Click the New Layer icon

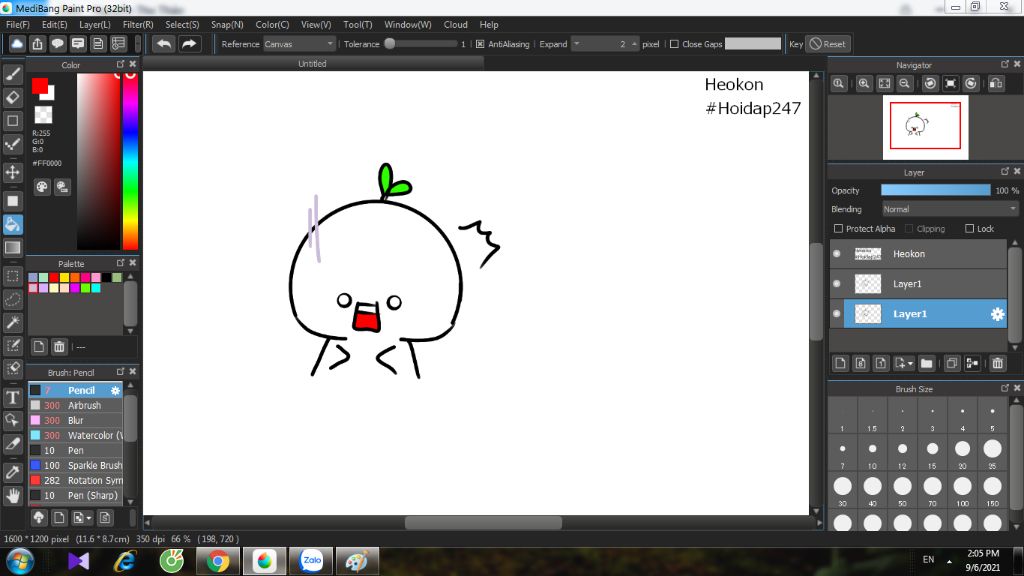[x=840, y=363]
